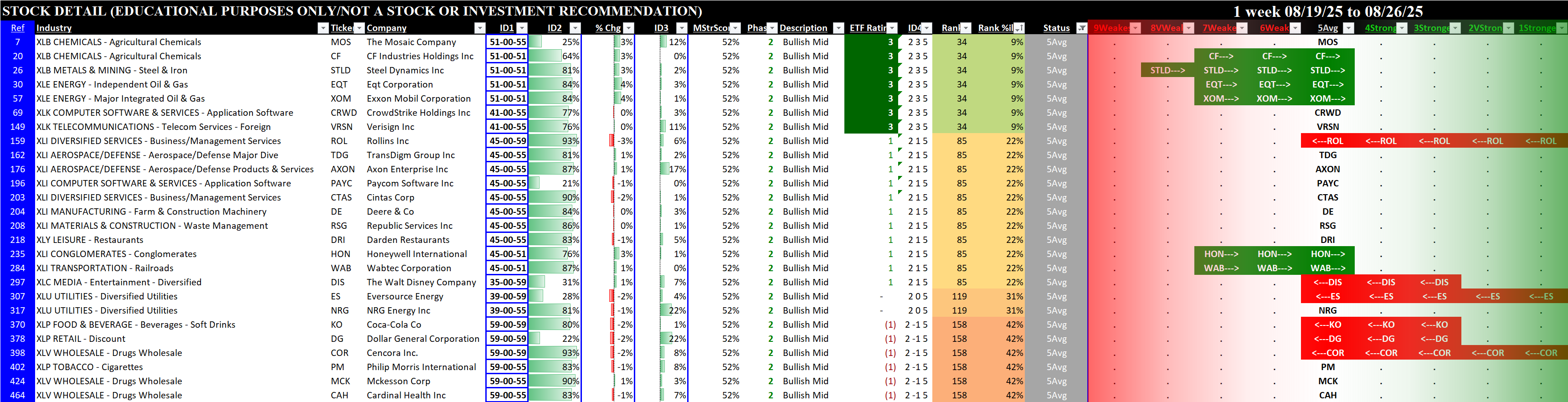Viewport: 1568px width, 402px height.
Task: Click the Rank %ile sorted filter button
Action: [1019, 28]
